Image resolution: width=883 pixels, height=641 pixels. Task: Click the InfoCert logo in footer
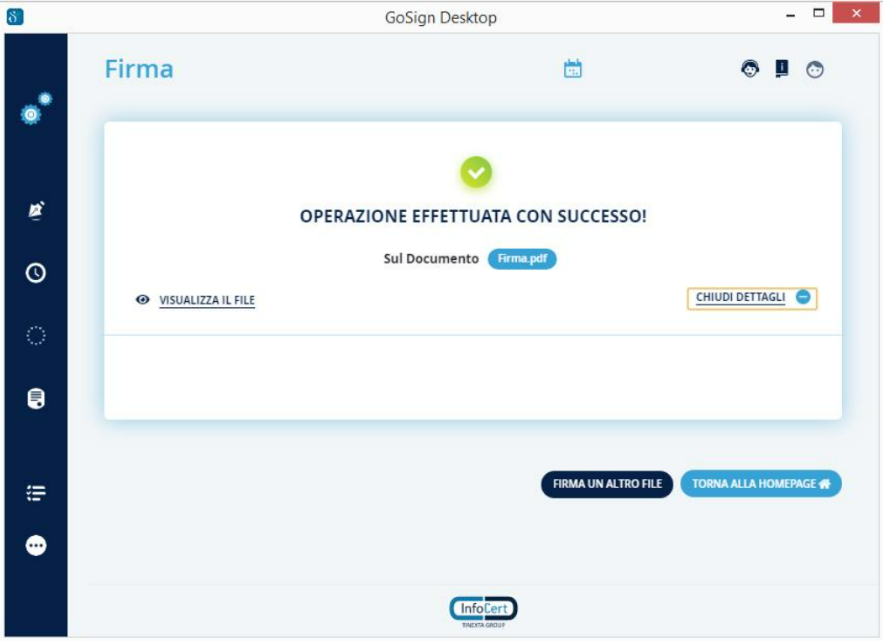(483, 609)
